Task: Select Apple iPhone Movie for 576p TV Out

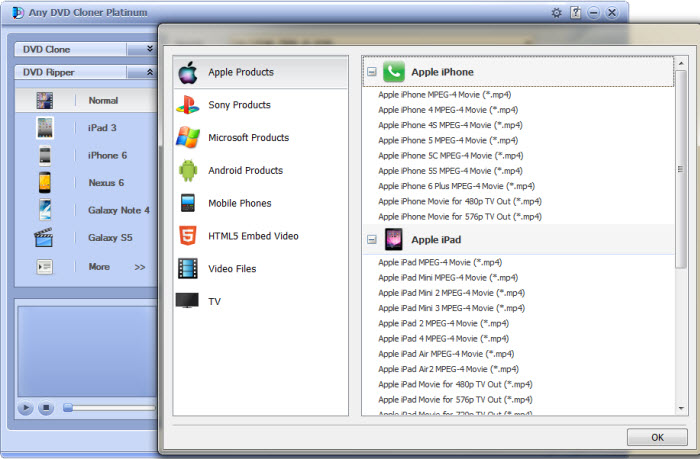Action: click(460, 217)
